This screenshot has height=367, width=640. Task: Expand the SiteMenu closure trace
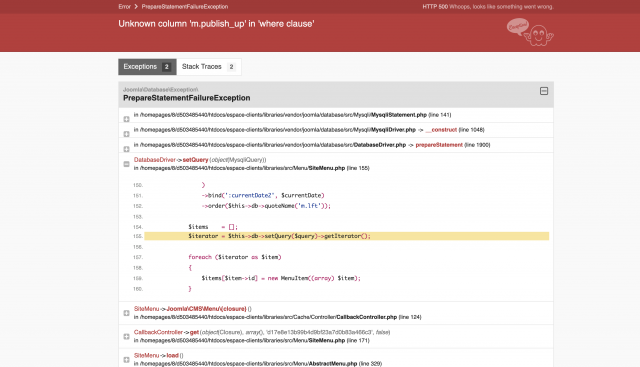127,313
